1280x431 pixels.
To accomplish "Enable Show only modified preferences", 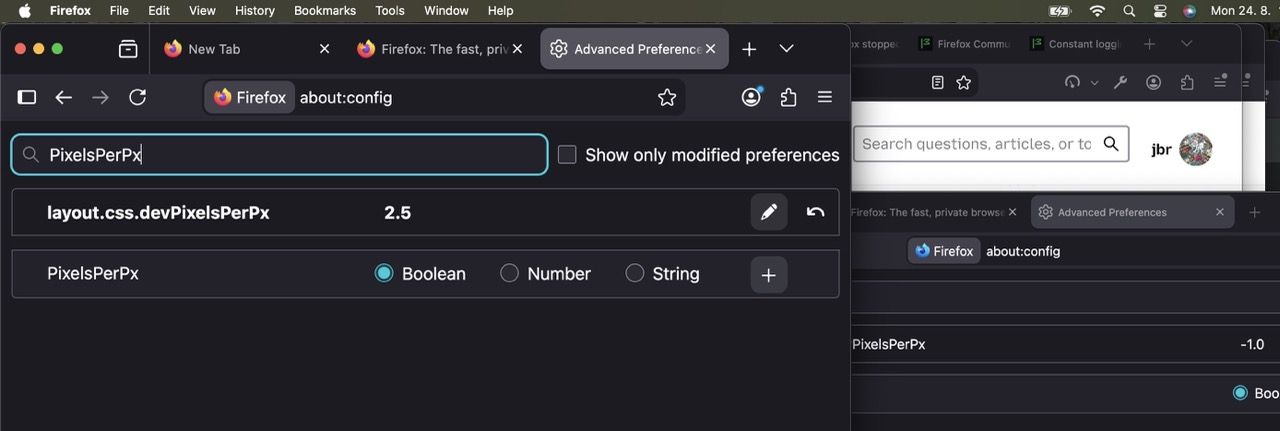I will click(567, 155).
